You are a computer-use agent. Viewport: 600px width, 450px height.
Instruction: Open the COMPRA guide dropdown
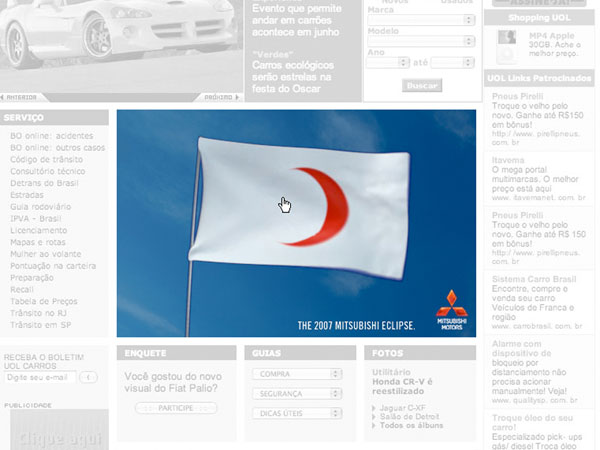coord(297,374)
